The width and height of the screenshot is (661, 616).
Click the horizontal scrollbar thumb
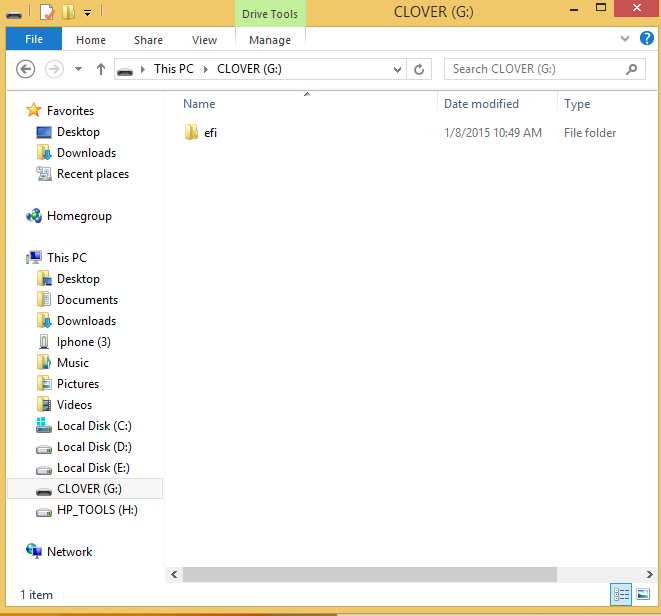[x=370, y=574]
